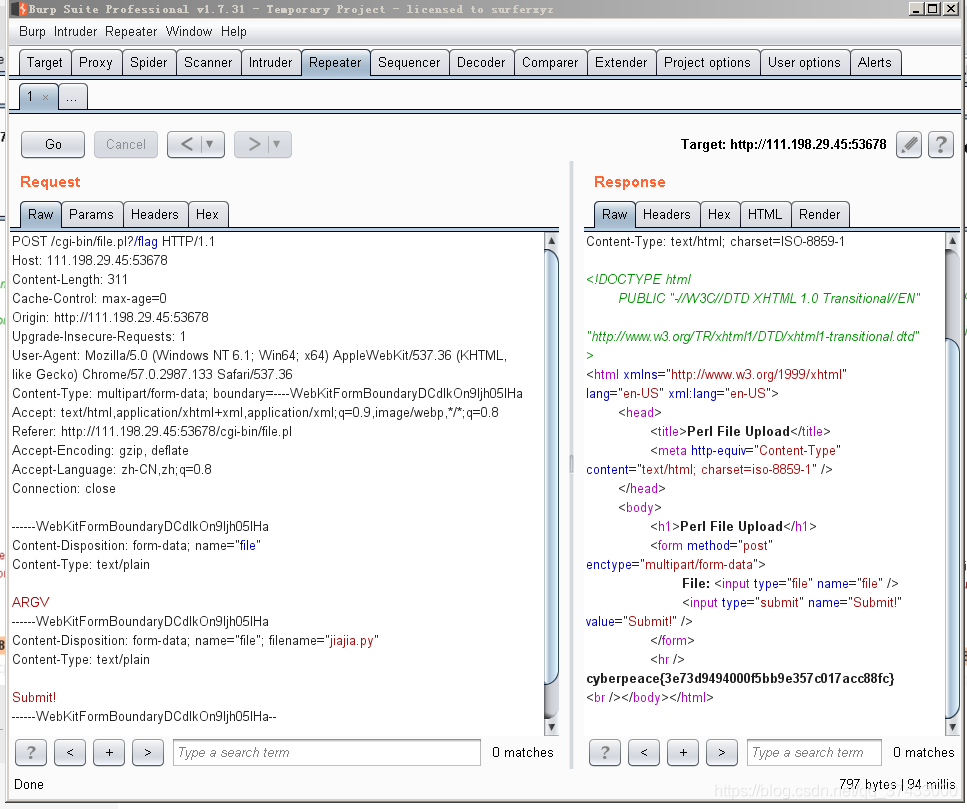This screenshot has height=809, width=967.
Task: Open the history forward dropdown arrow
Action: tap(277, 144)
